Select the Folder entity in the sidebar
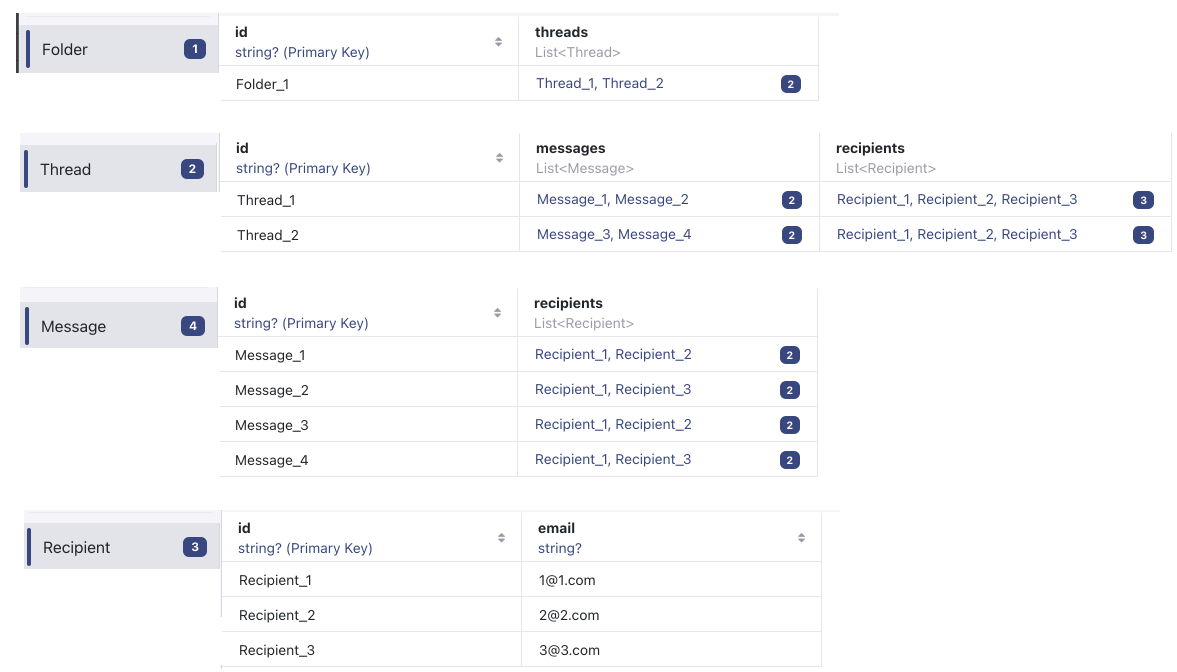The image size is (1177, 672). [x=65, y=48]
